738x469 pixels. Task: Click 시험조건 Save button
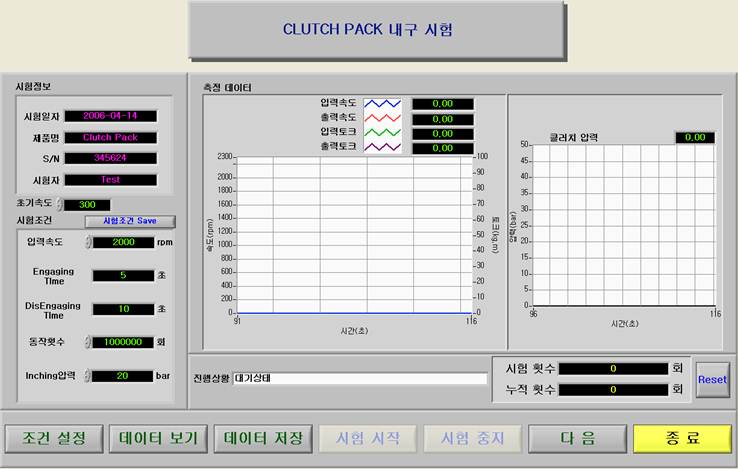click(x=130, y=221)
